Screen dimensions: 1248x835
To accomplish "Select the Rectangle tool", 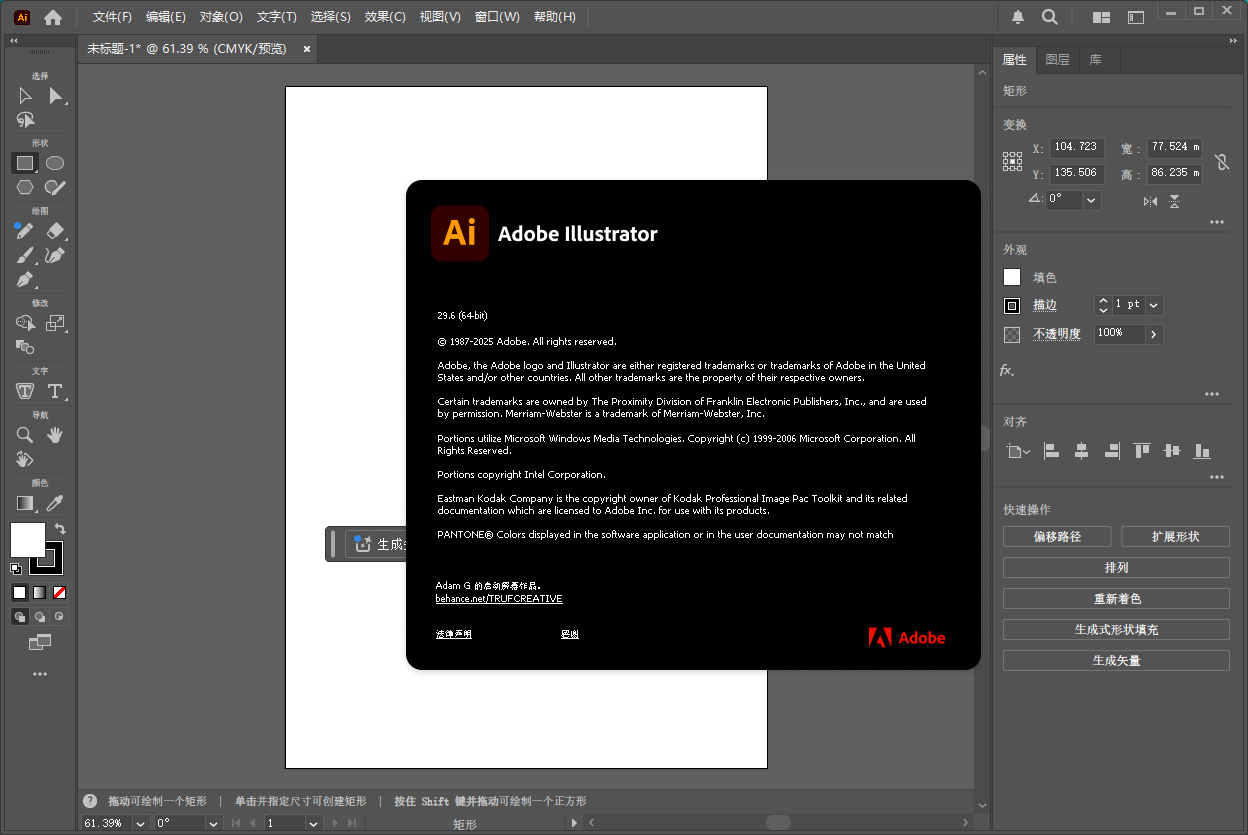I will 25,163.
